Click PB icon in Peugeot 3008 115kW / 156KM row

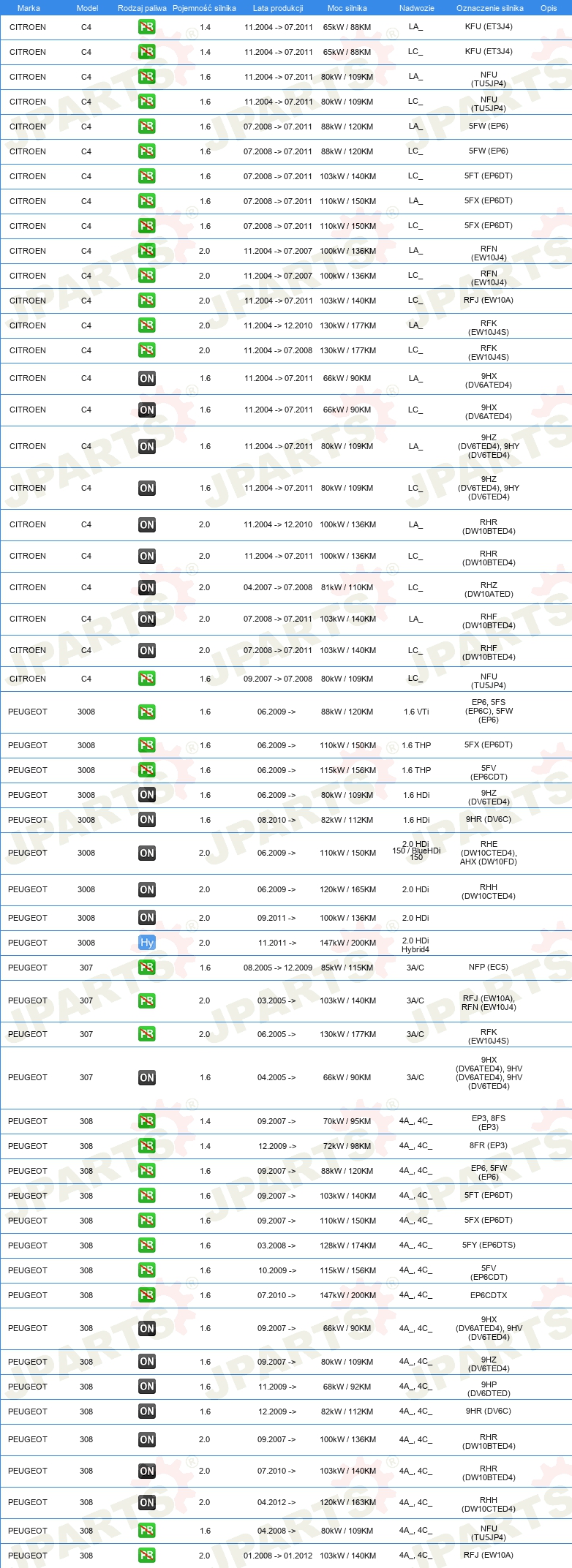click(147, 770)
